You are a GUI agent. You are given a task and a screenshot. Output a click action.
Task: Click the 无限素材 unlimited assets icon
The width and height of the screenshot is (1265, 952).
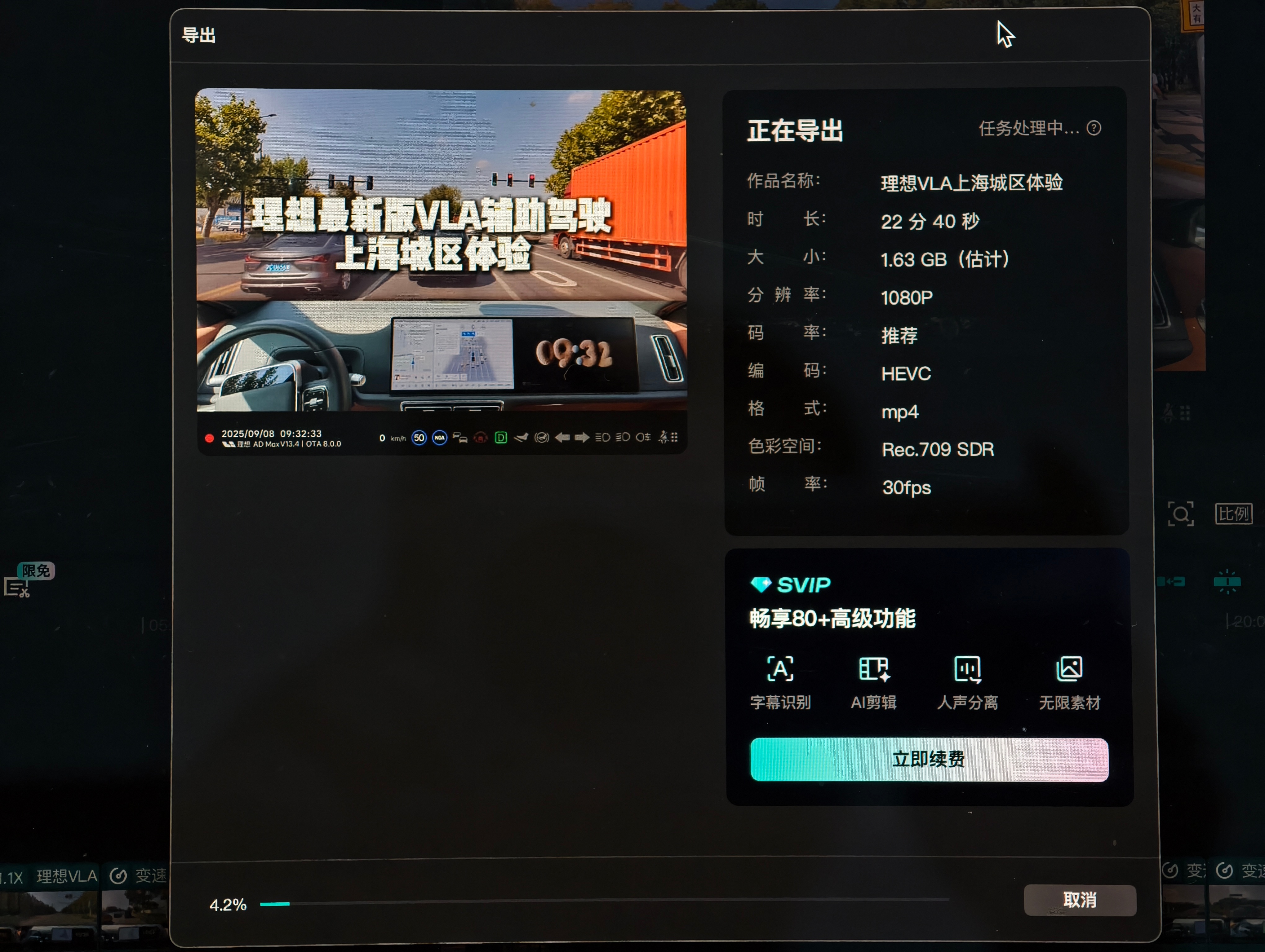[x=1069, y=668]
